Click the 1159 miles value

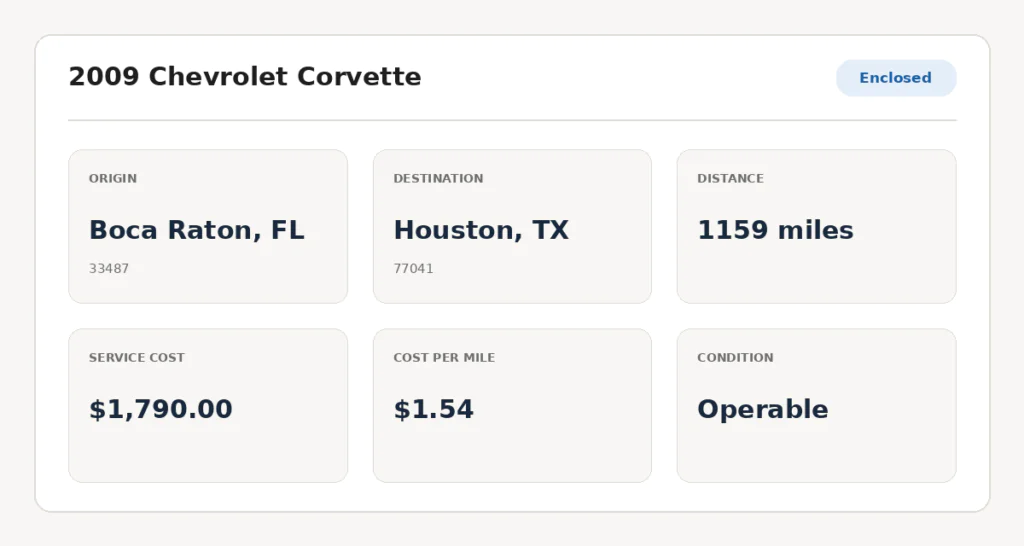[x=775, y=230]
